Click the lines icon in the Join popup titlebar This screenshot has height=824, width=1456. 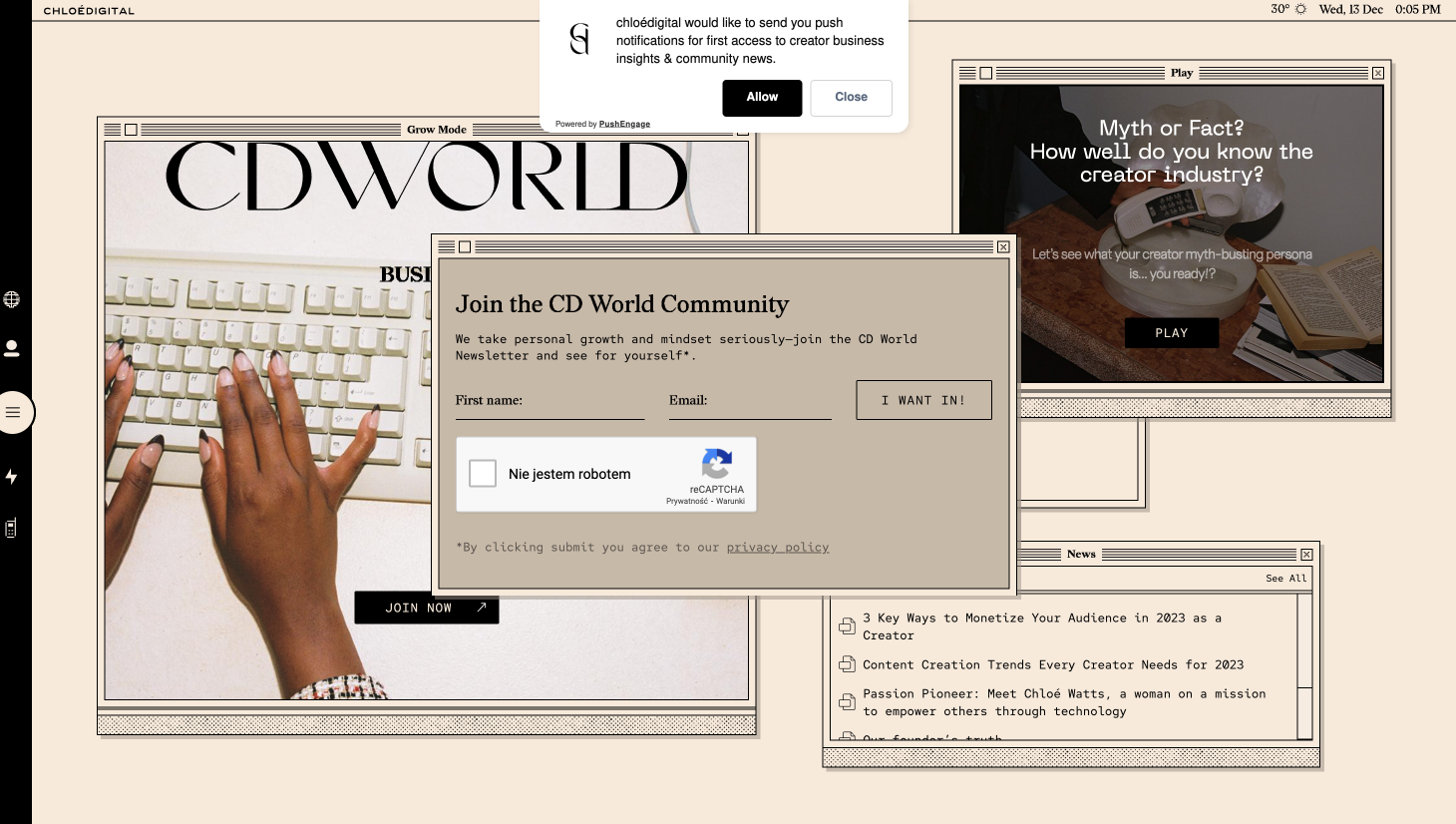pos(447,246)
